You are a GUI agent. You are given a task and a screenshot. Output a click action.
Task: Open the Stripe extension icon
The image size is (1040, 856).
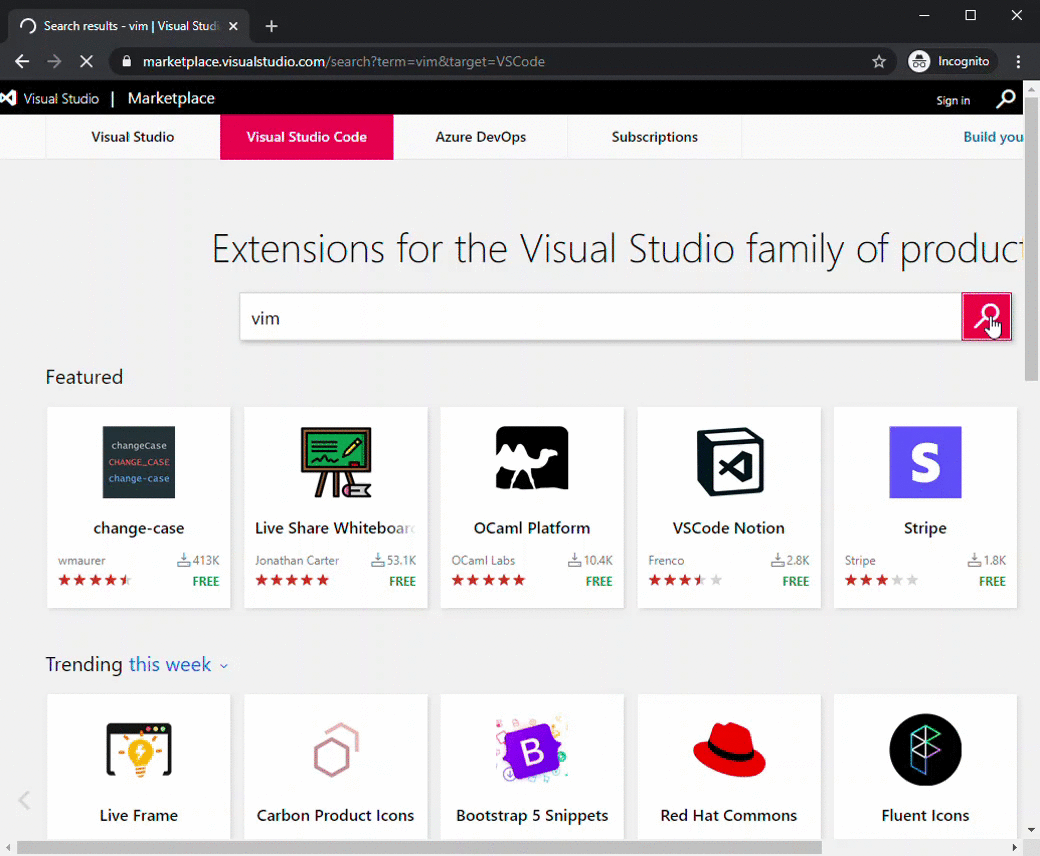924,461
